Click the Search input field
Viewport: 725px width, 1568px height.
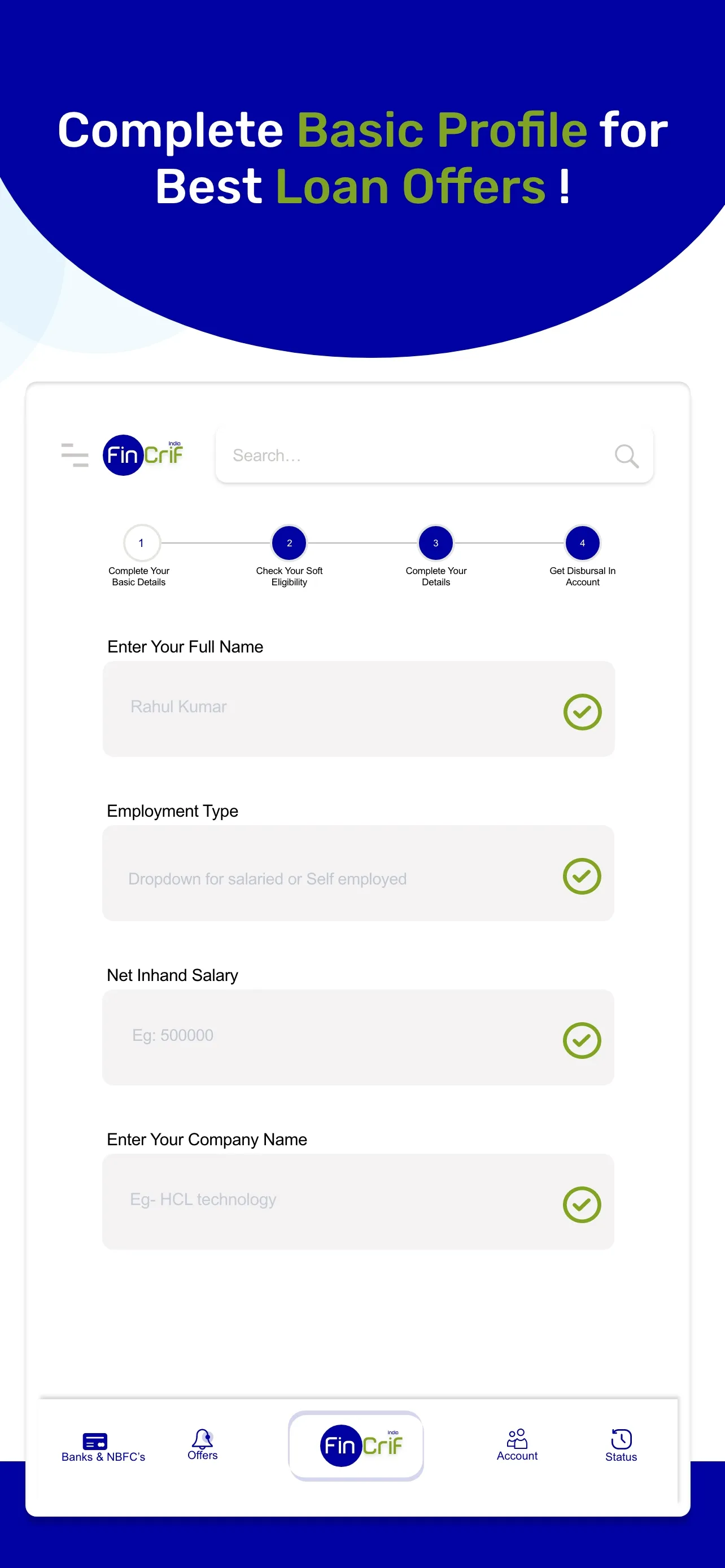click(x=414, y=456)
